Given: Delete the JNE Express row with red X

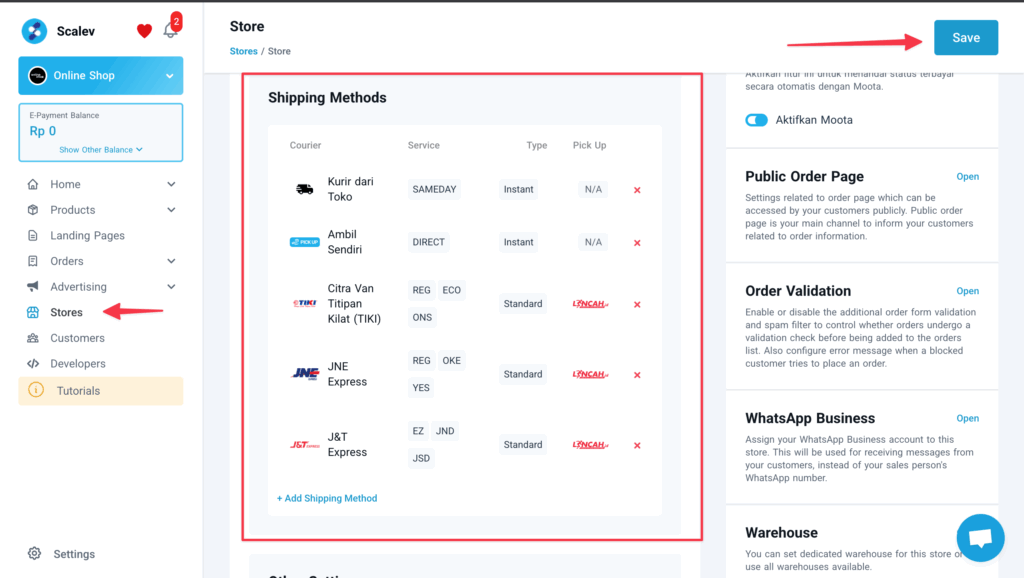Looking at the screenshot, I should click(637, 375).
